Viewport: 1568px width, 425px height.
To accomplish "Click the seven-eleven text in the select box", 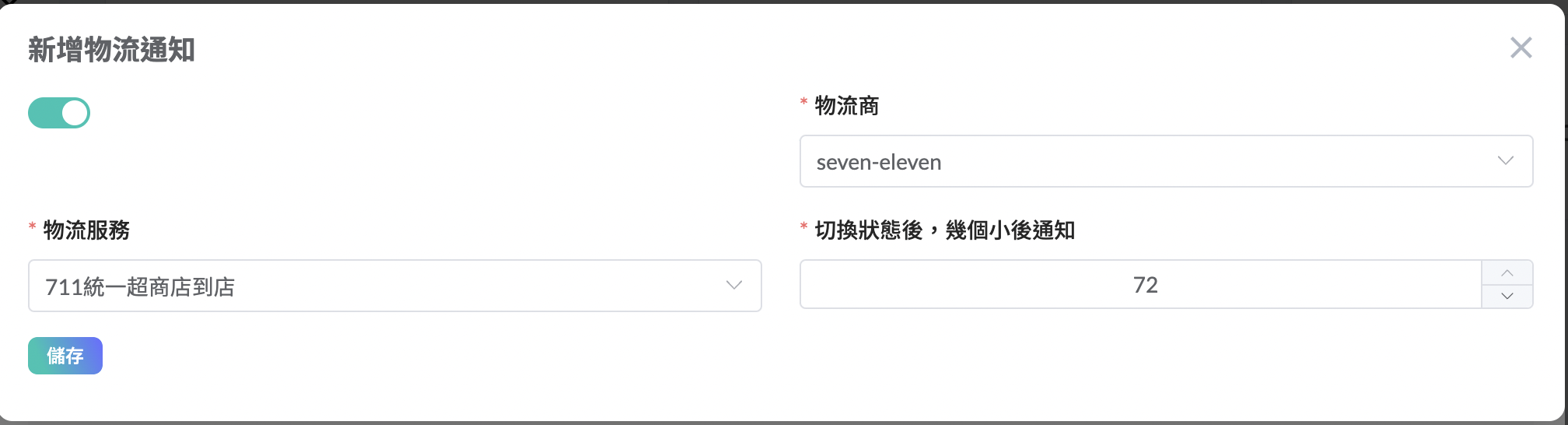I will pyautogui.click(x=879, y=163).
